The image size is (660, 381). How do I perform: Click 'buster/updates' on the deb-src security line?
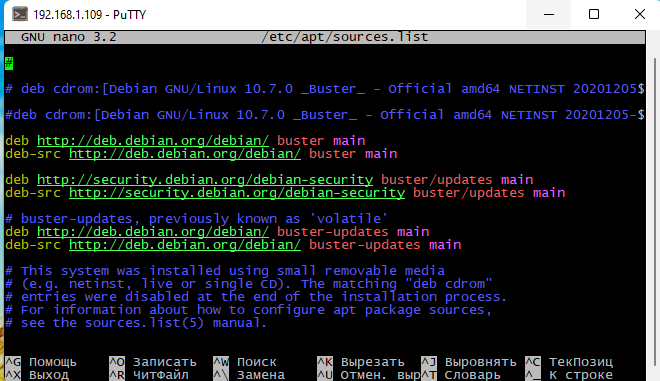point(468,193)
